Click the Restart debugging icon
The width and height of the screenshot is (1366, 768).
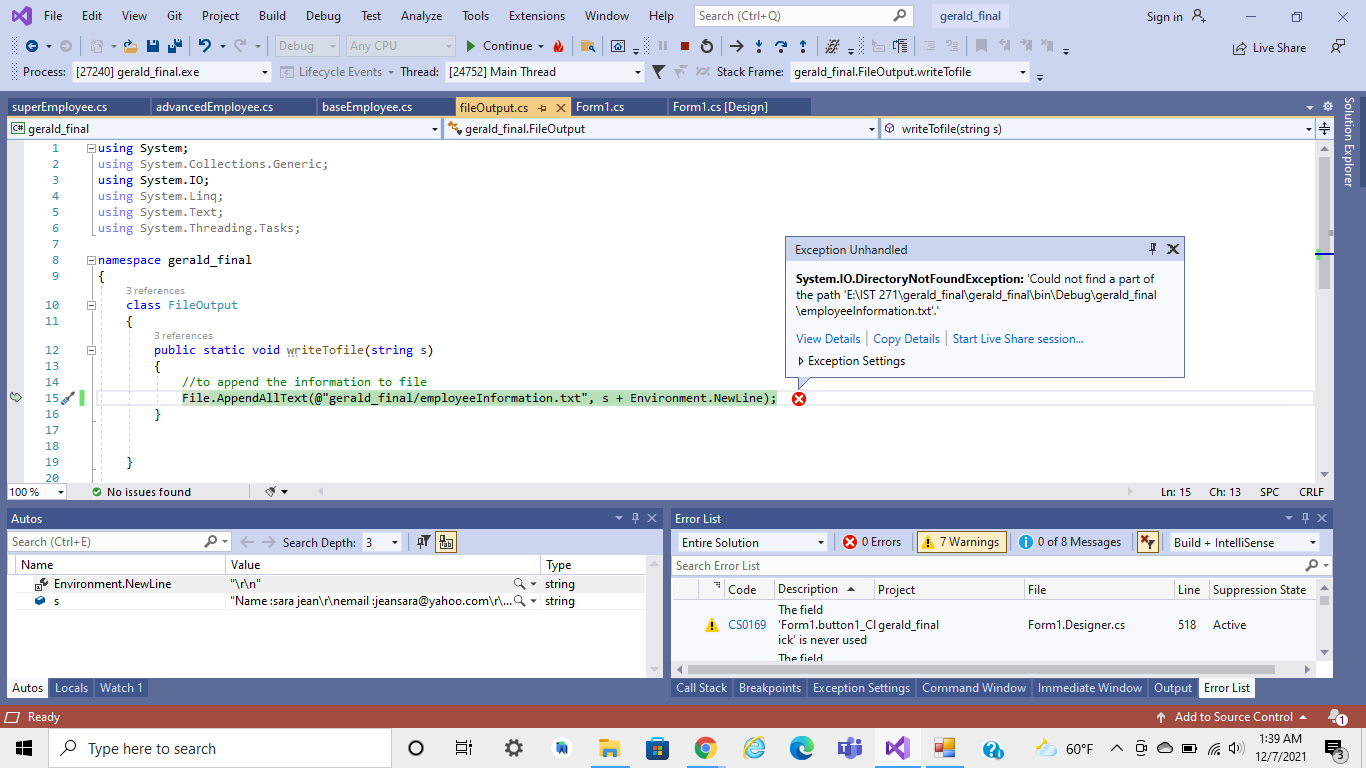(x=707, y=46)
